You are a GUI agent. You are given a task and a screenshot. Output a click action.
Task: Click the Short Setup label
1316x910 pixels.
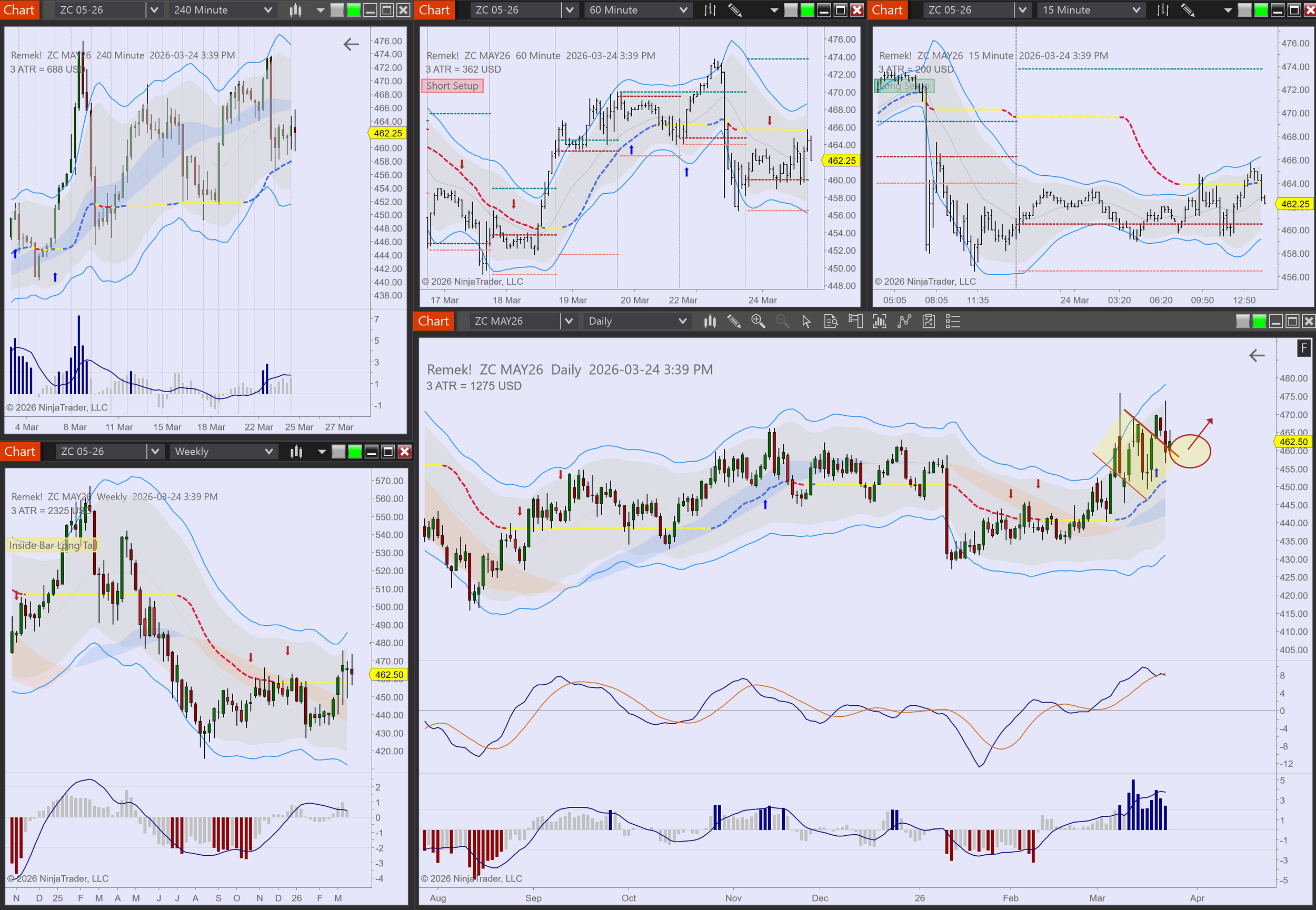point(452,86)
